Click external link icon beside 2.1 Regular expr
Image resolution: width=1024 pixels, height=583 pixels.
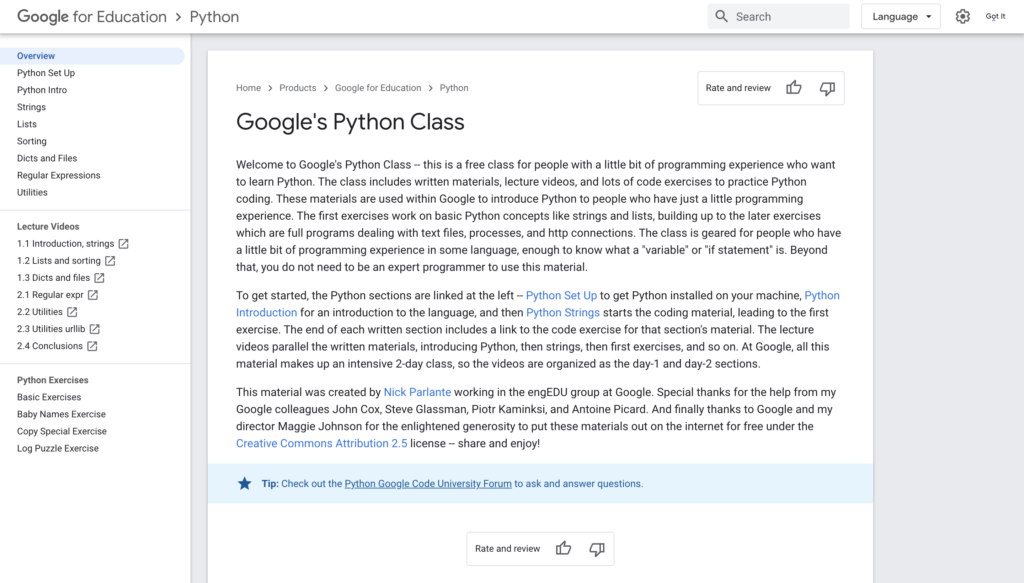point(93,294)
